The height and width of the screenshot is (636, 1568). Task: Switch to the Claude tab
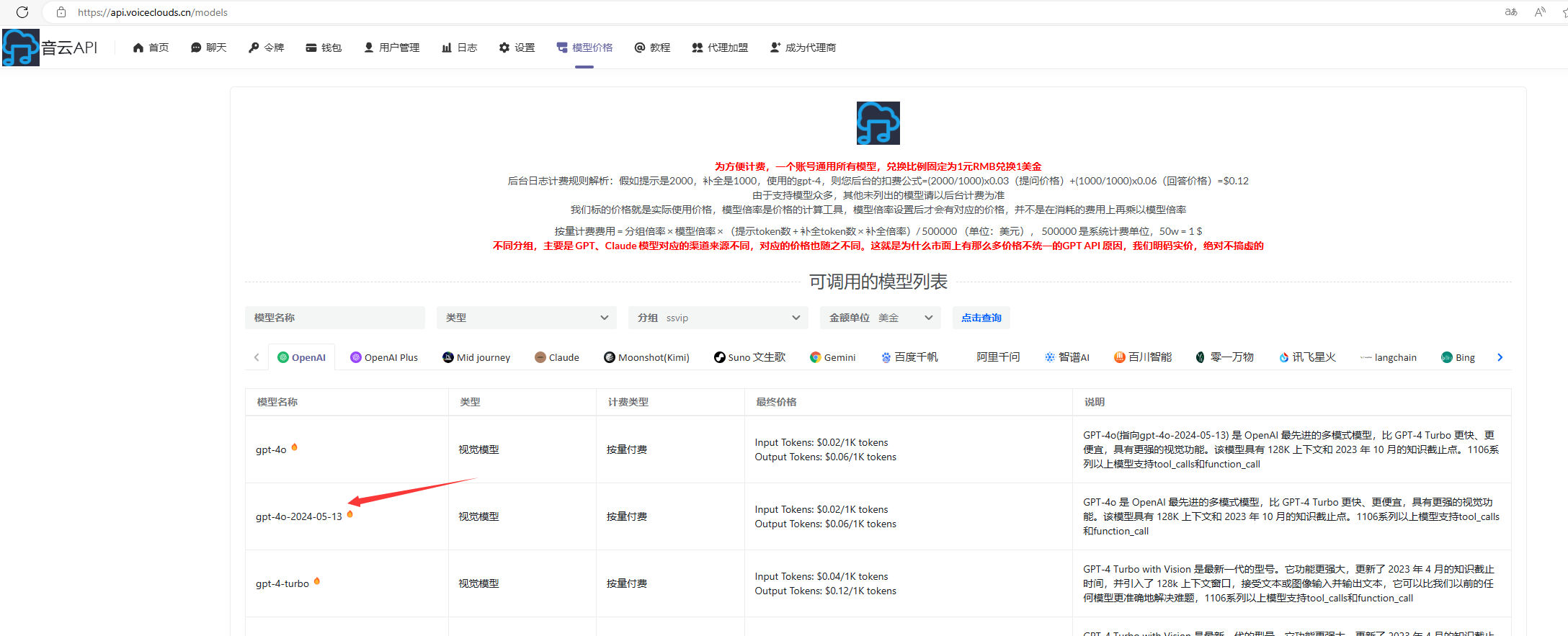pyautogui.click(x=557, y=357)
